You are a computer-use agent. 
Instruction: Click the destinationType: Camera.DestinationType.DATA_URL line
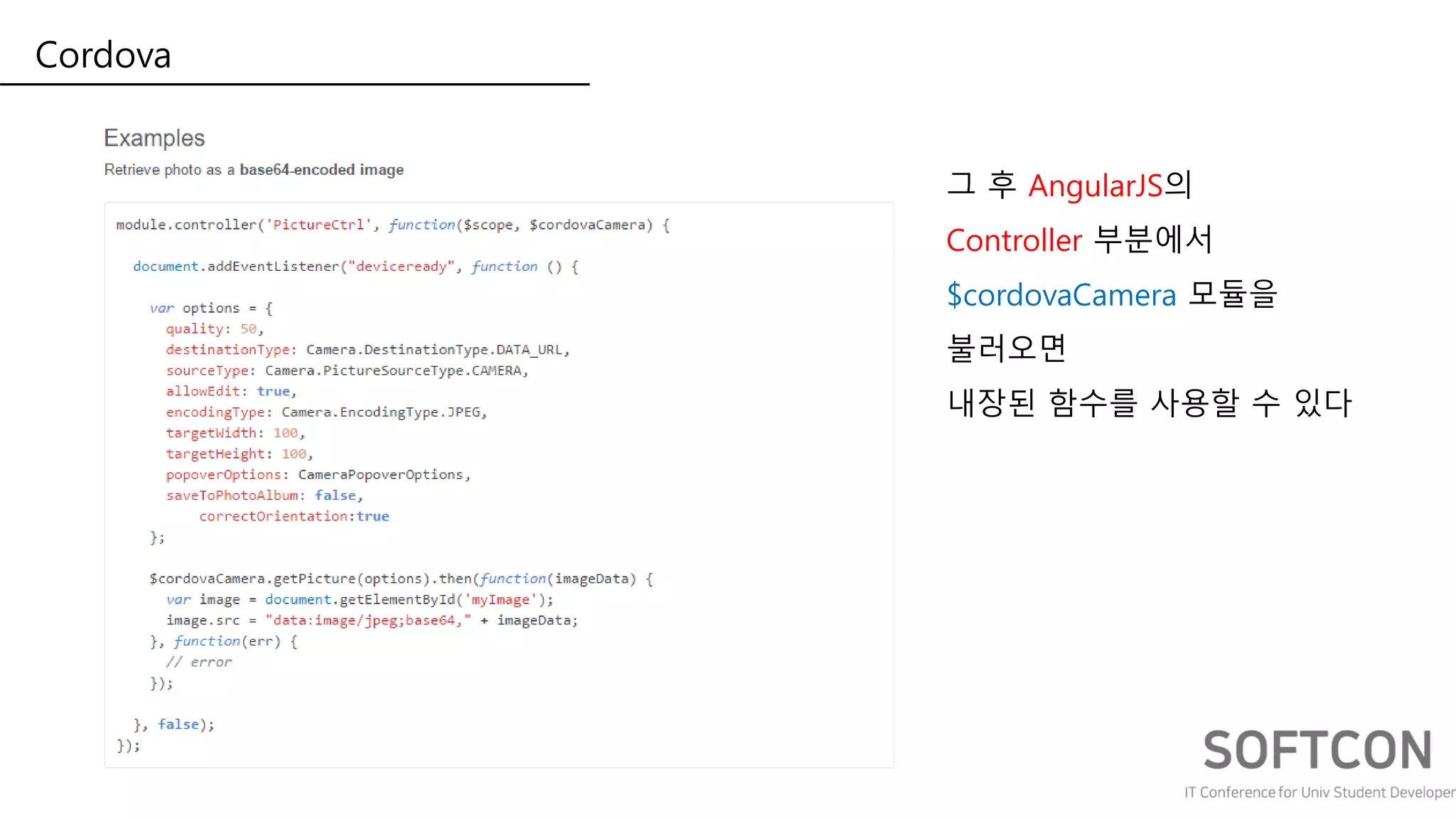pyautogui.click(x=368, y=350)
